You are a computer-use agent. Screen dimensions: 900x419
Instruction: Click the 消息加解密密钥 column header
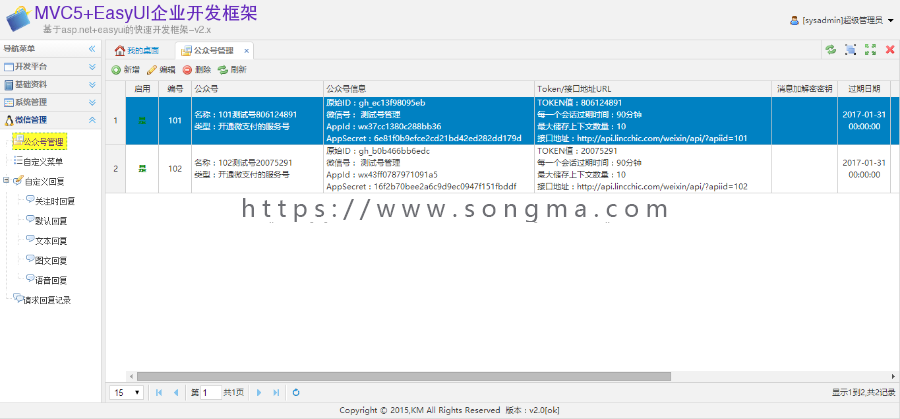tap(804, 89)
